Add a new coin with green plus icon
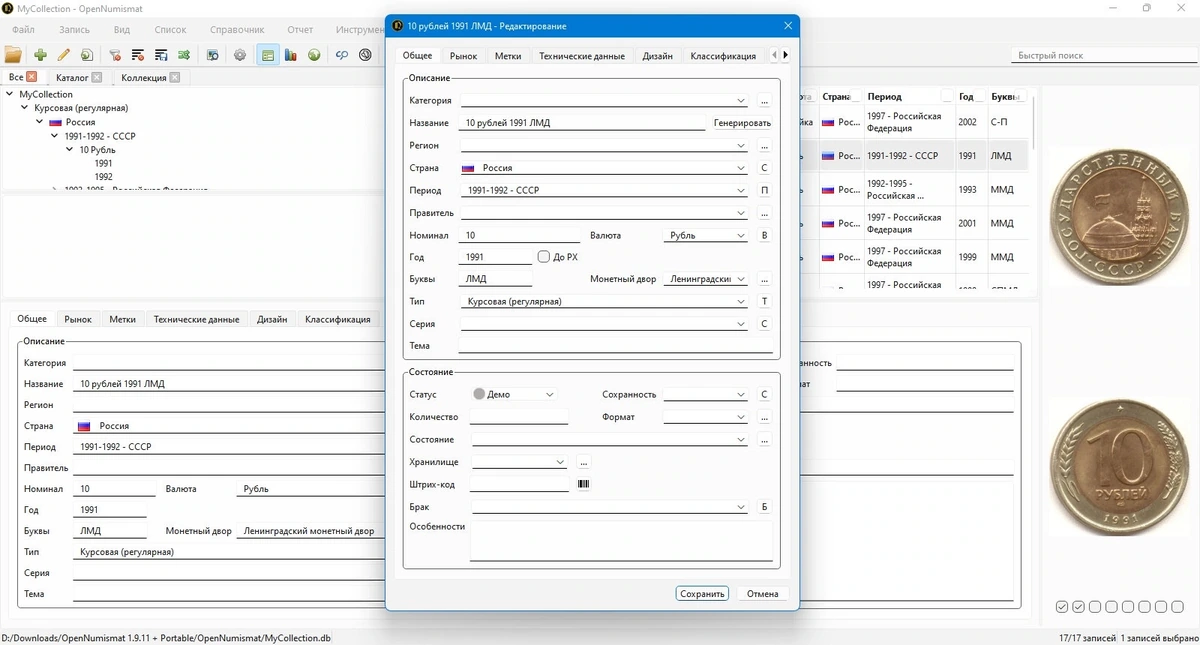1200x645 pixels. click(x=40, y=55)
